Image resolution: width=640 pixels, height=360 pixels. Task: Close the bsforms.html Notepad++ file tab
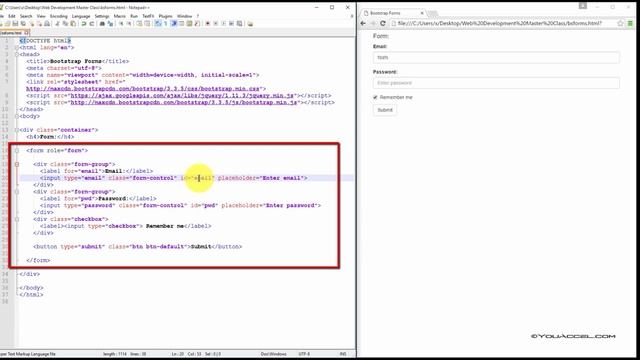tap(27, 33)
